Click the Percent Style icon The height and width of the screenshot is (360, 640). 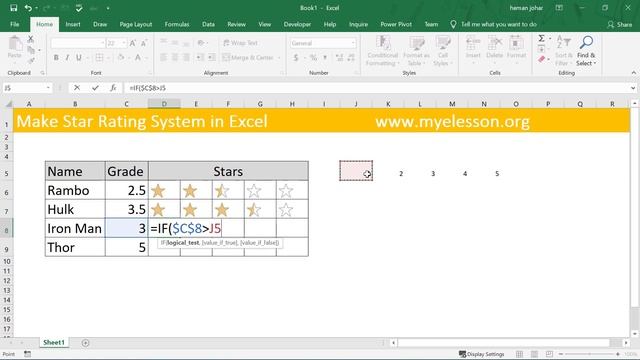(x=313, y=58)
